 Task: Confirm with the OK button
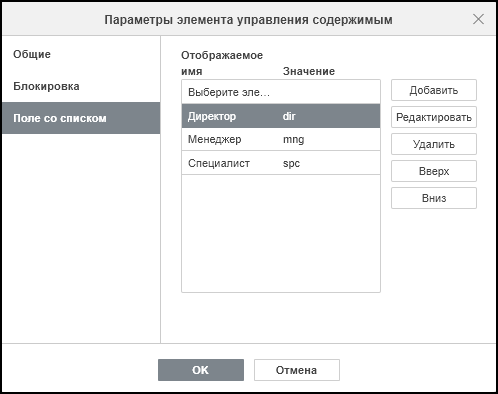201,370
